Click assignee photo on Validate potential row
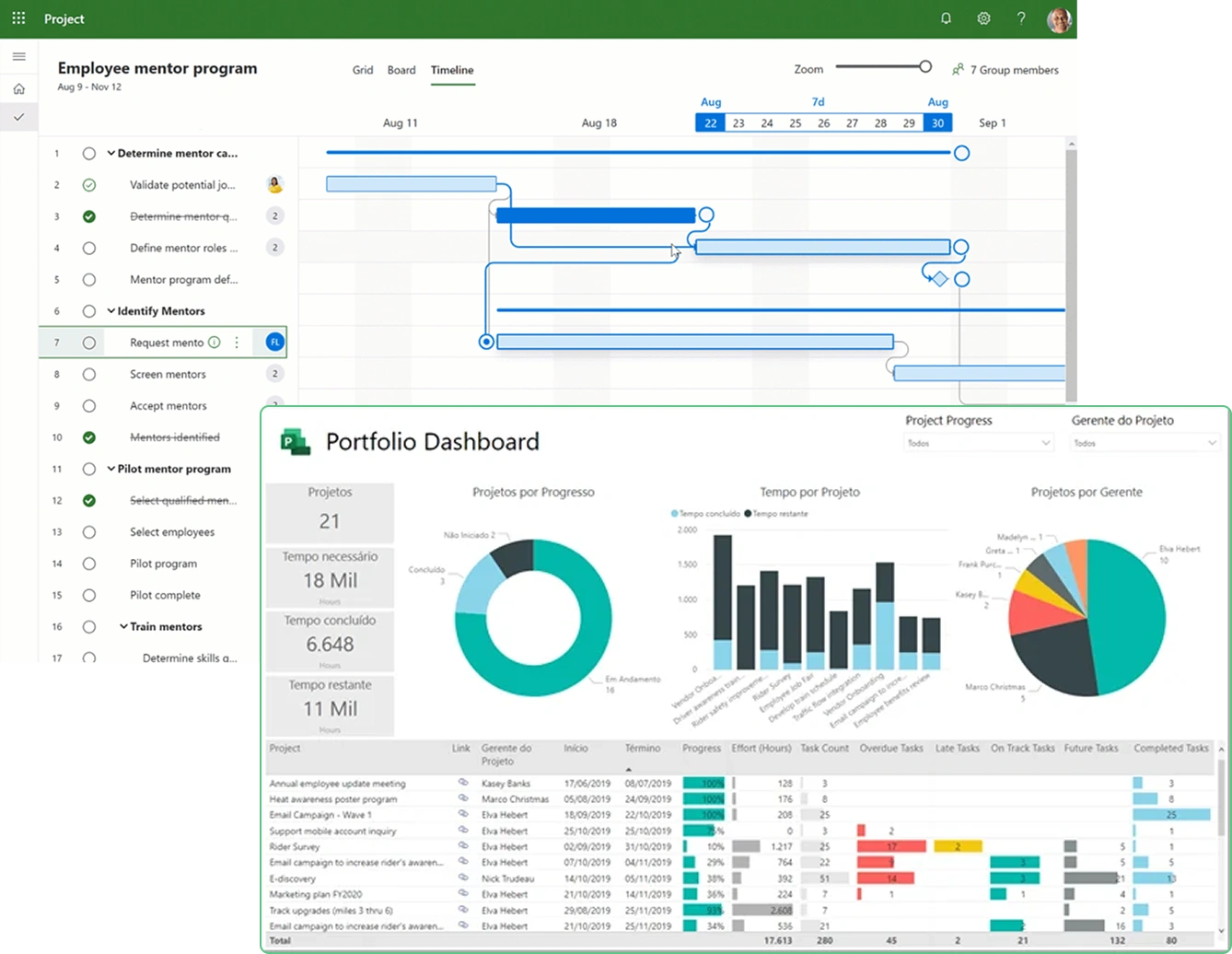Image resolution: width=1232 pixels, height=954 pixels. point(274,184)
